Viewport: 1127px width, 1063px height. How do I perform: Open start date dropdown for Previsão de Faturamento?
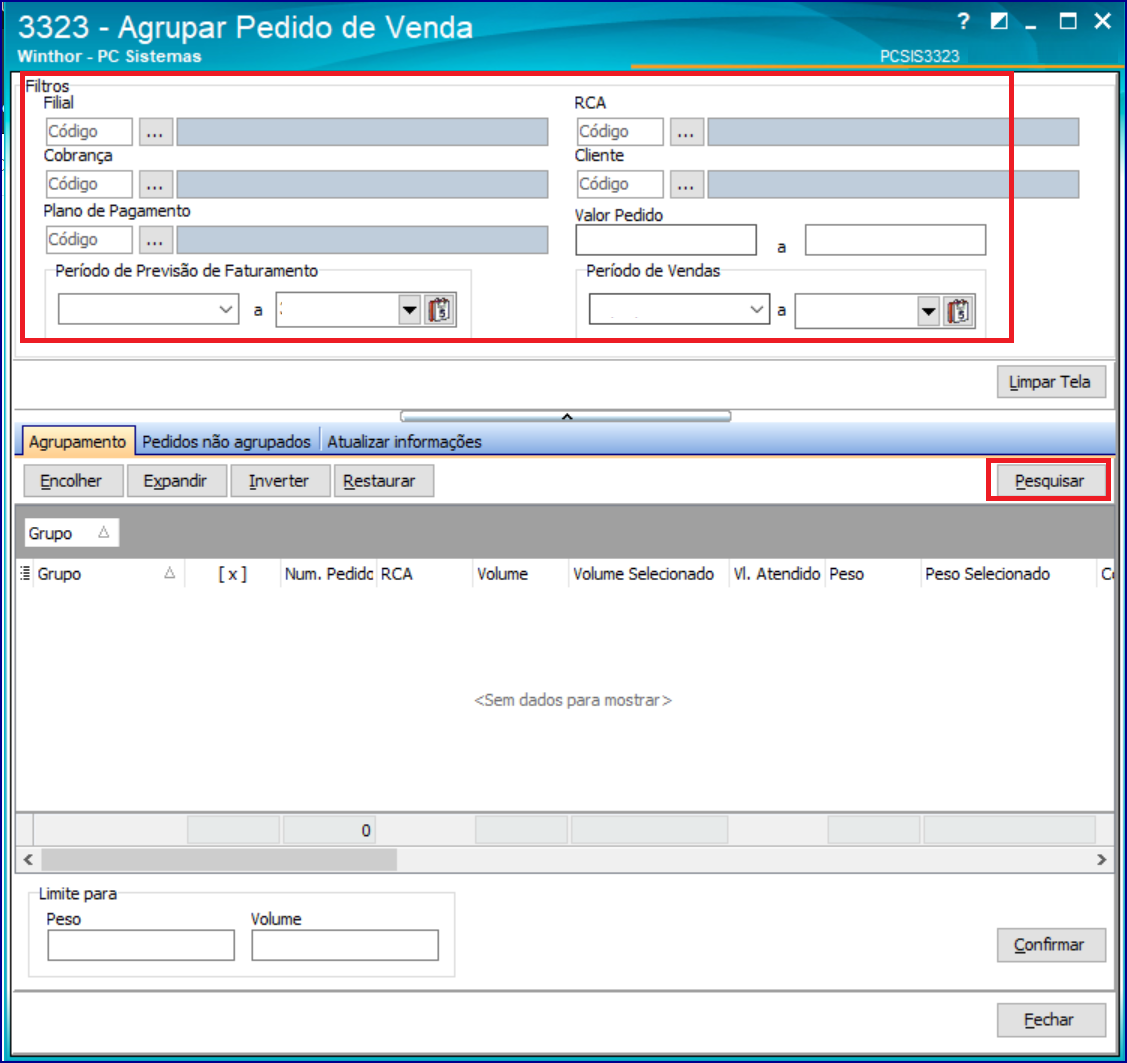pyautogui.click(x=226, y=310)
